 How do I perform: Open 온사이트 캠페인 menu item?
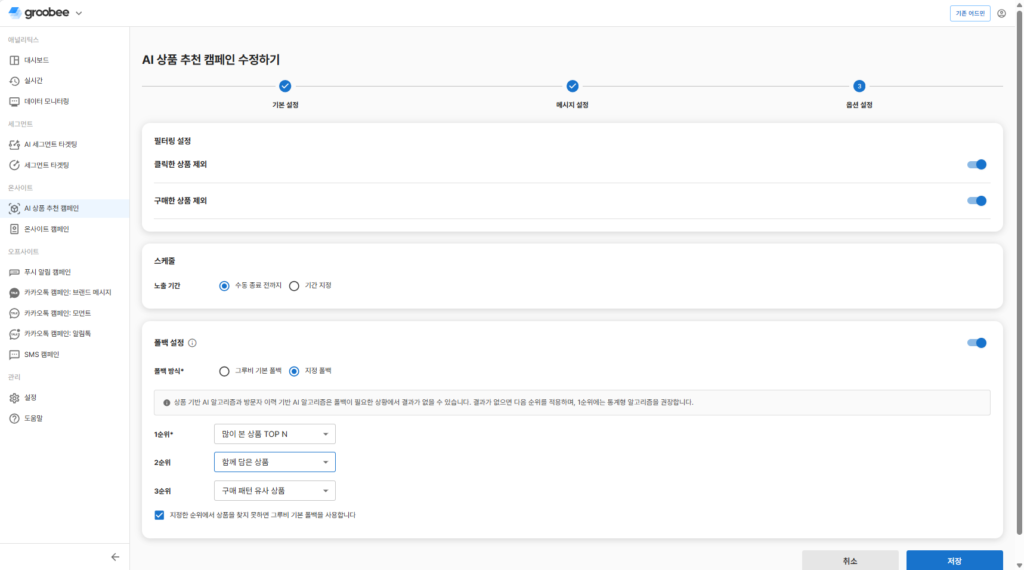click(65, 229)
